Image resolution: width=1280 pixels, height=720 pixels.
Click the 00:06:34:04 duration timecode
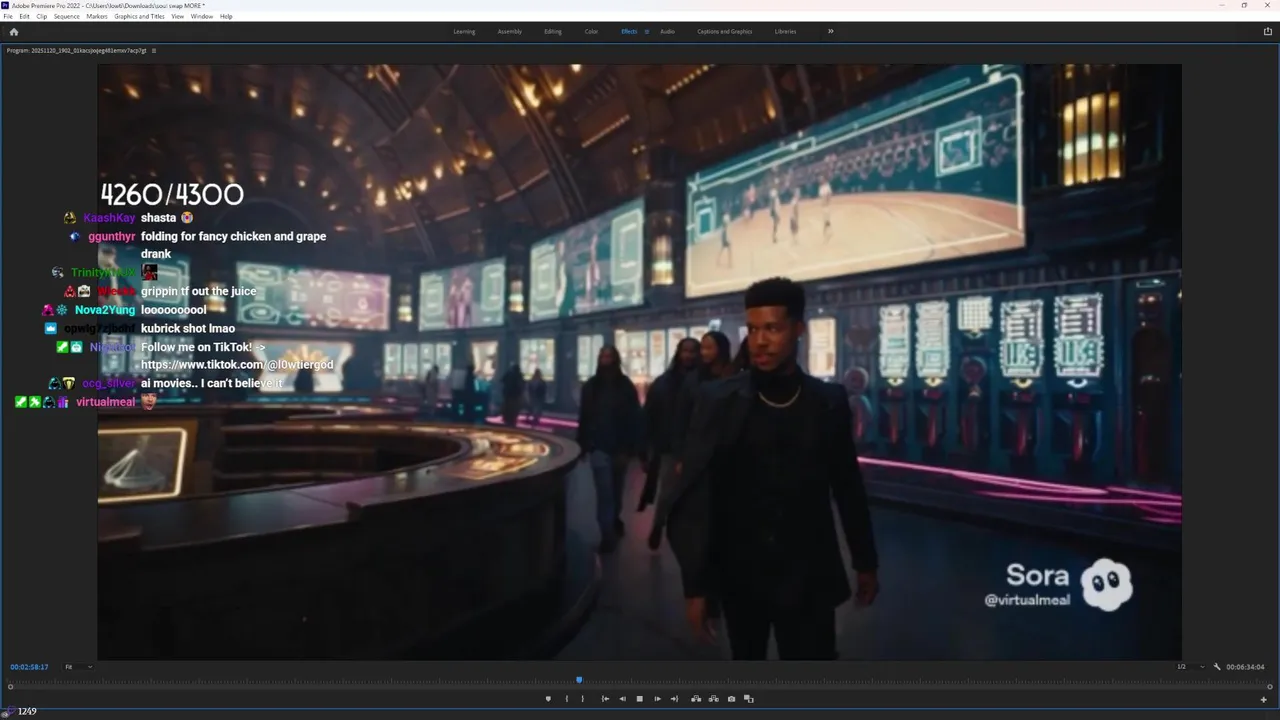pyautogui.click(x=1246, y=667)
